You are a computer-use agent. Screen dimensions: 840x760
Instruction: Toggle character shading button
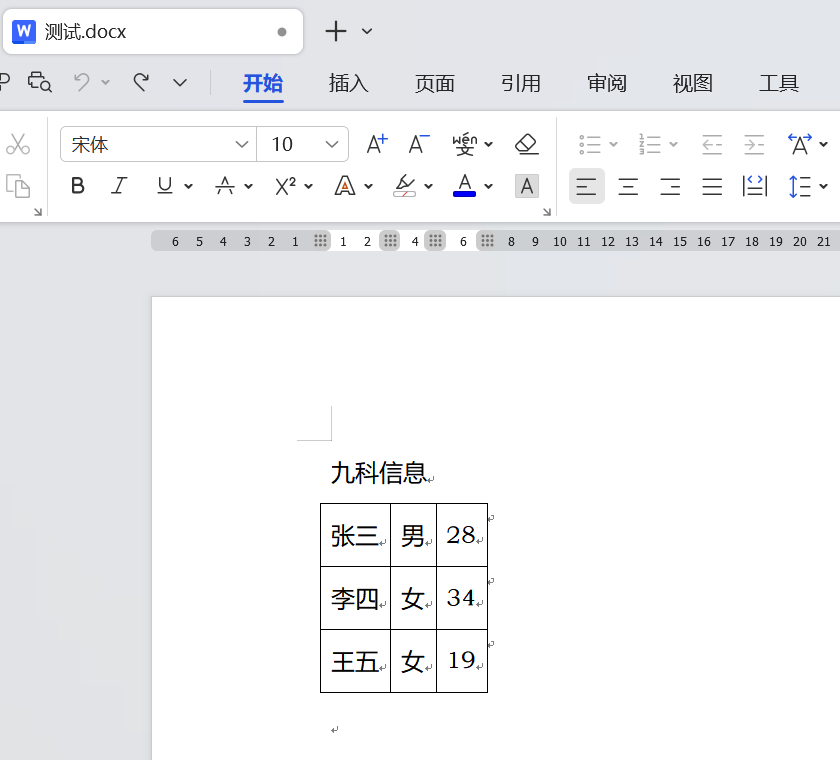click(527, 186)
